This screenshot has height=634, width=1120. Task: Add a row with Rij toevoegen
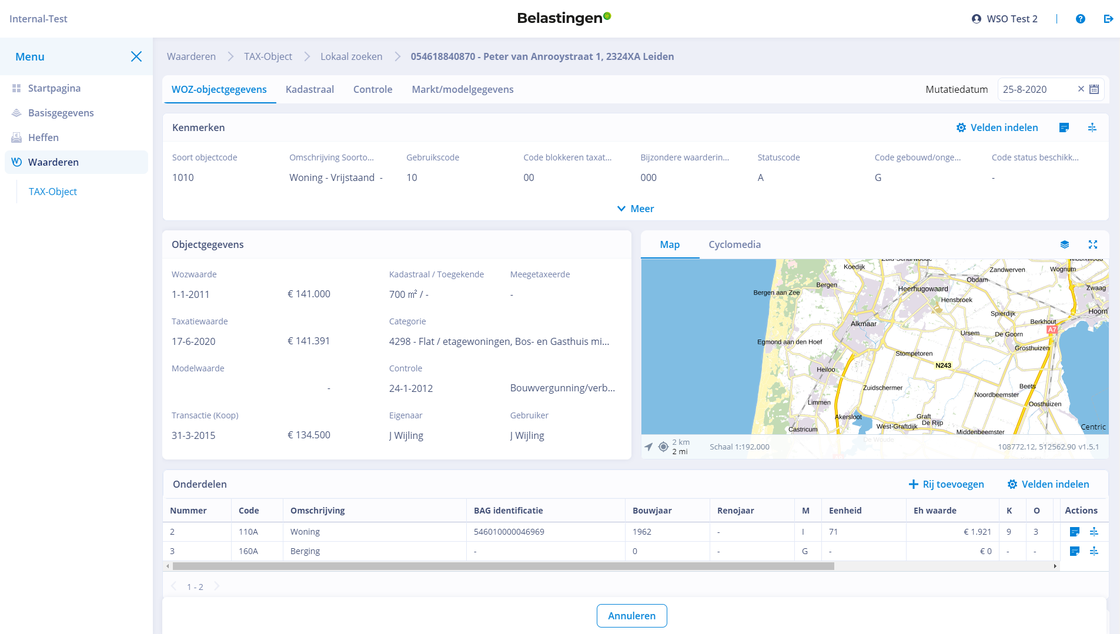pyautogui.click(x=946, y=484)
